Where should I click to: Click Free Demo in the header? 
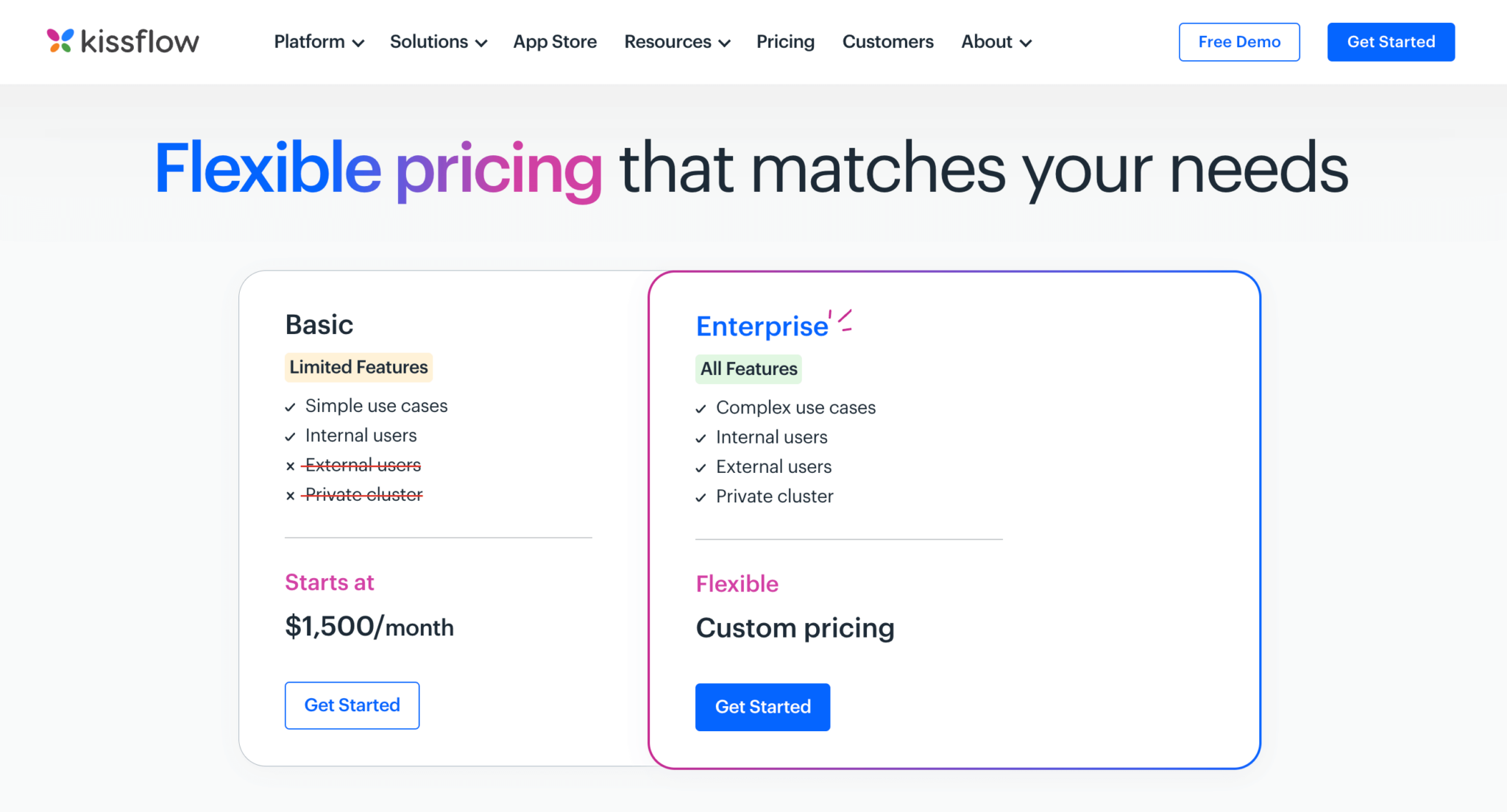1239,42
